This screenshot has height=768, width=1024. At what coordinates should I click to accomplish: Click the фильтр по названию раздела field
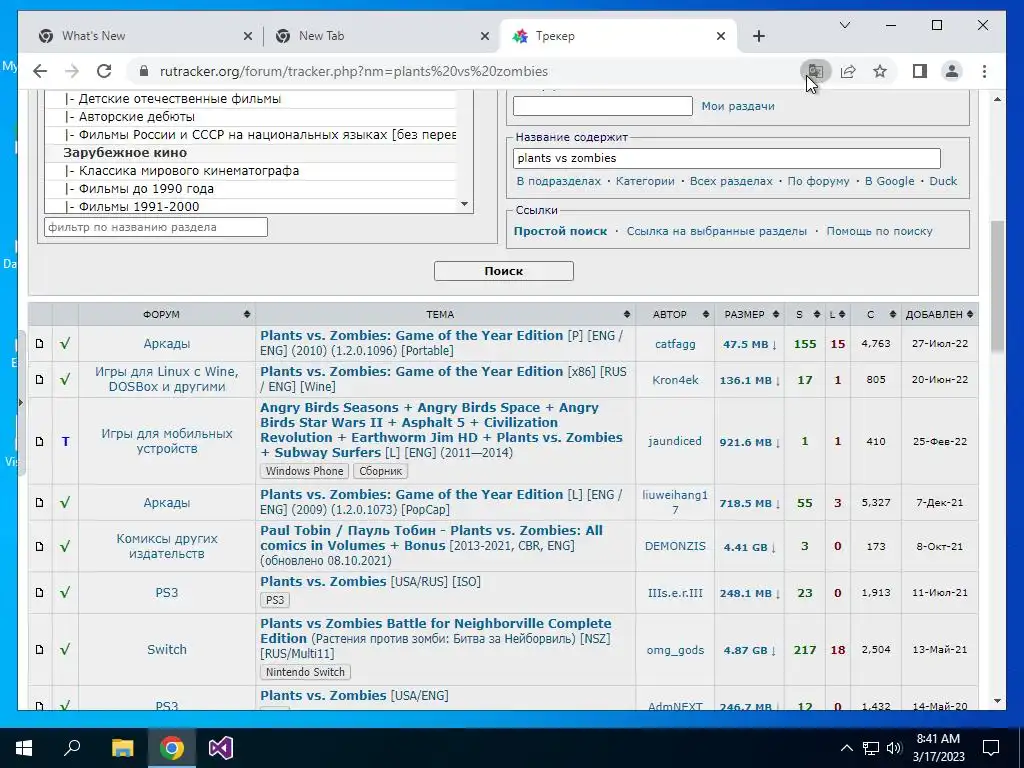pyautogui.click(x=156, y=227)
